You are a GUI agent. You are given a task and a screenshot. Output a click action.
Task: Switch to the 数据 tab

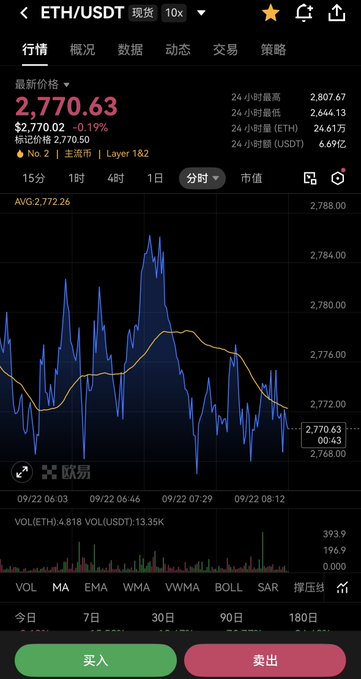click(130, 50)
